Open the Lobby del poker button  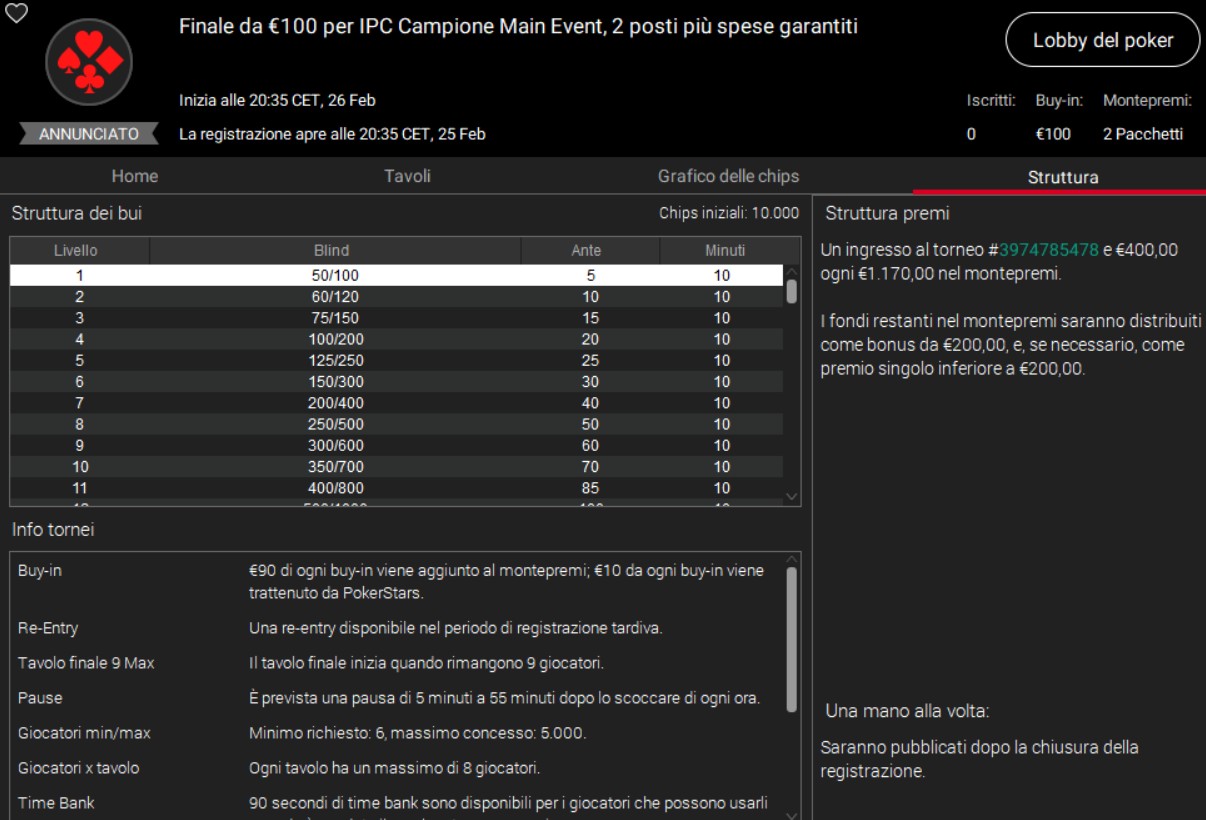tap(1102, 40)
